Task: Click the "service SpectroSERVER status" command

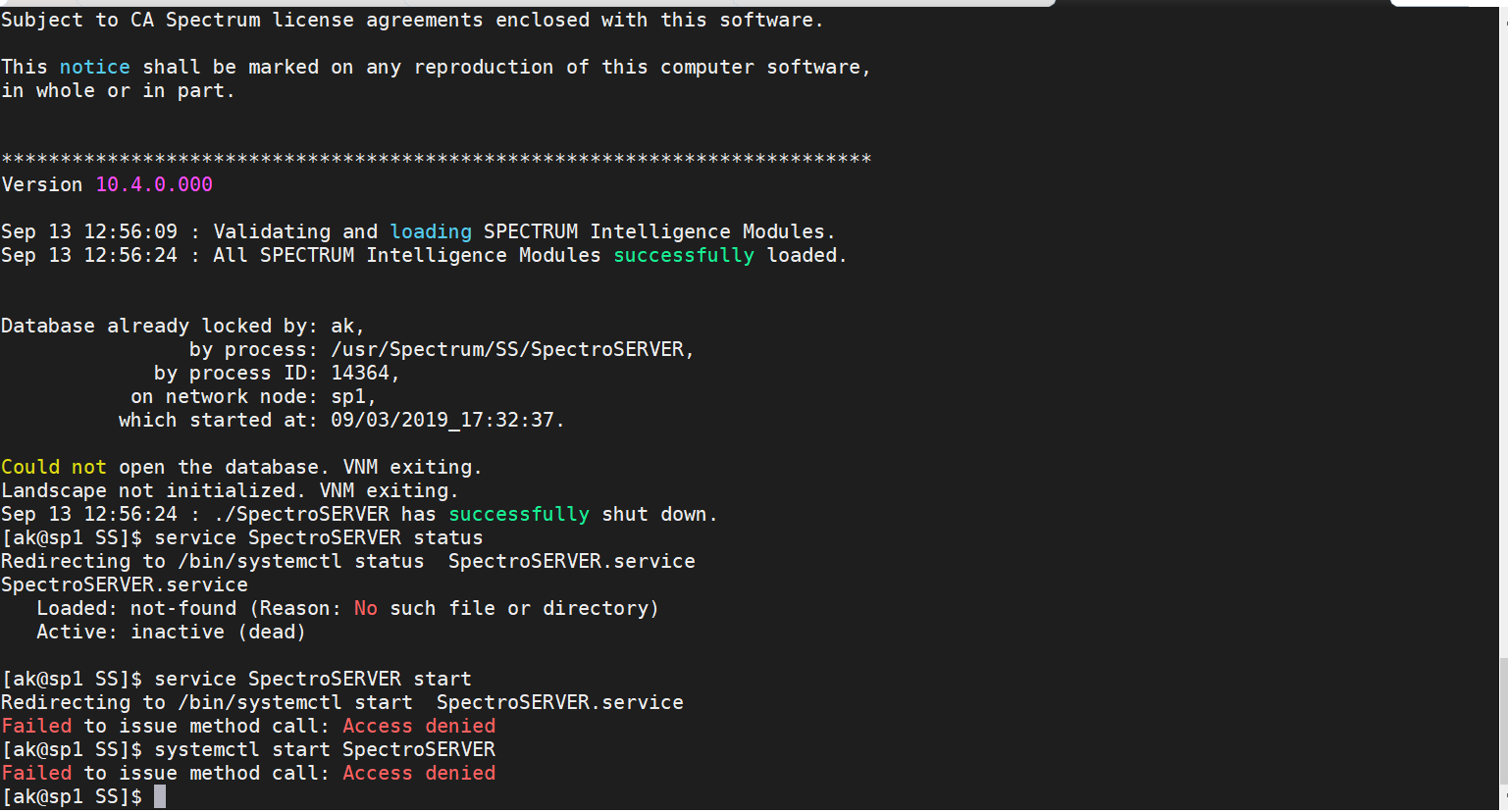Action: click(319, 537)
